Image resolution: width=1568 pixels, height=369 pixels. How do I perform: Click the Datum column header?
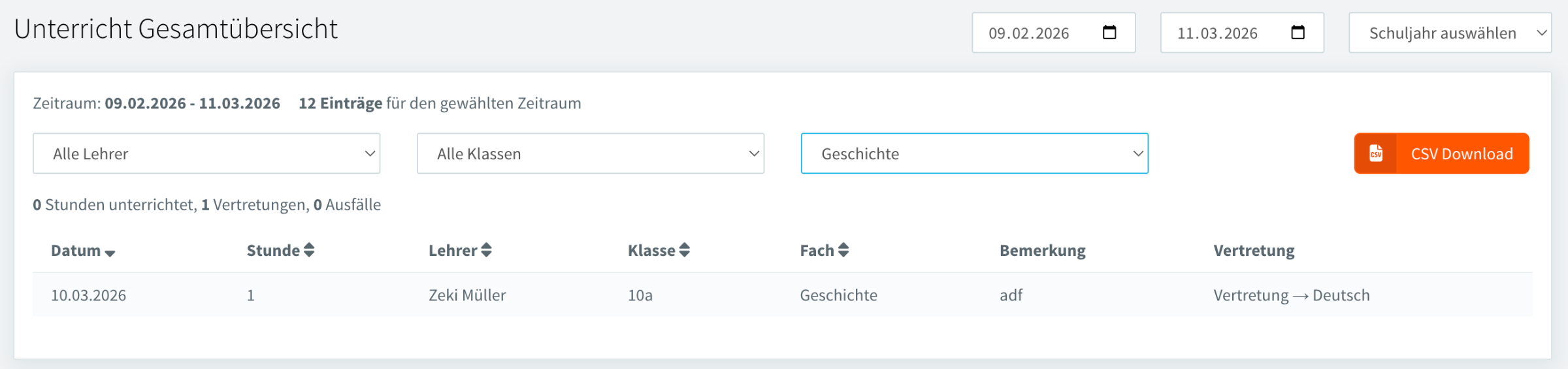[76, 251]
